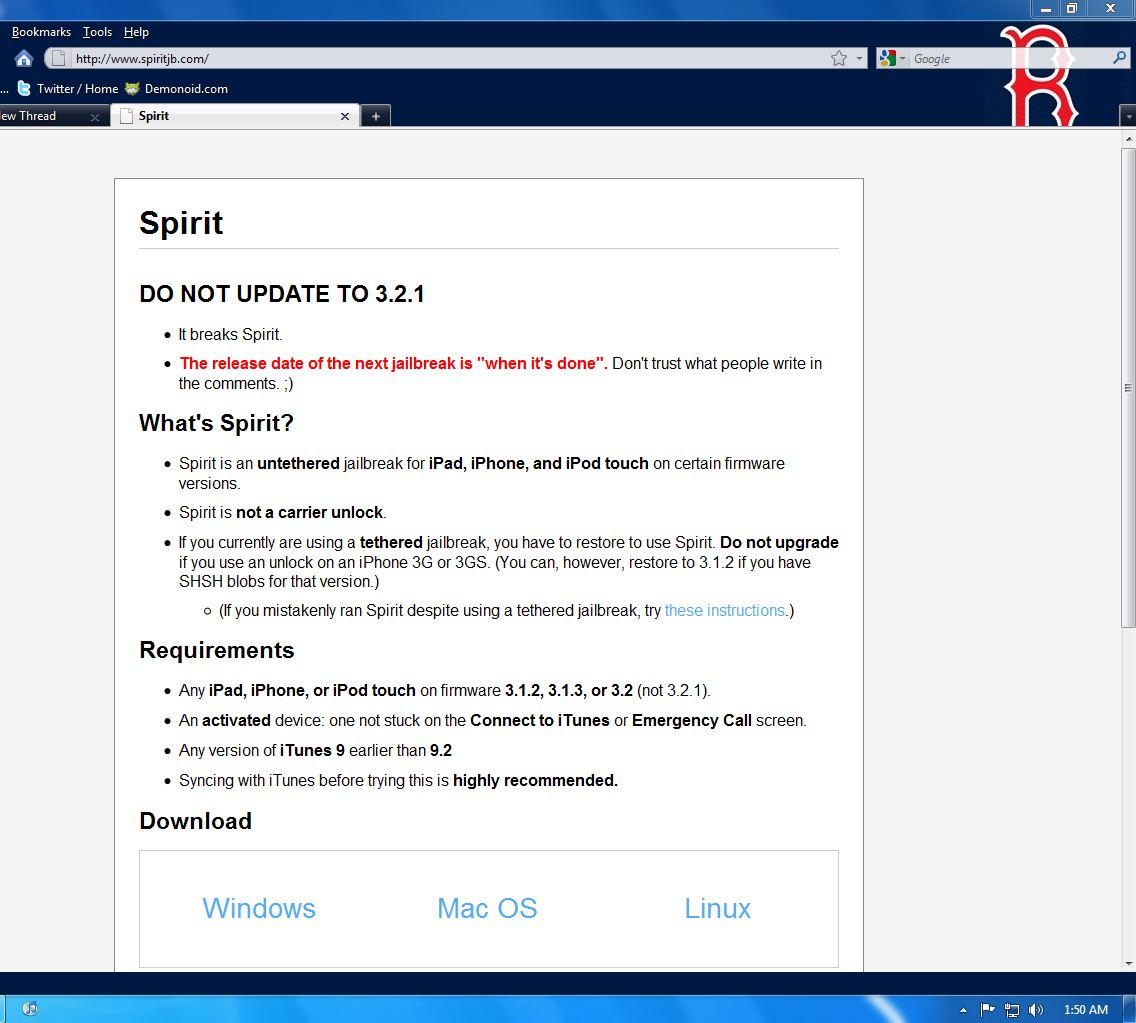Open the Tools menu
The image size is (1136, 1023).
pyautogui.click(x=97, y=32)
